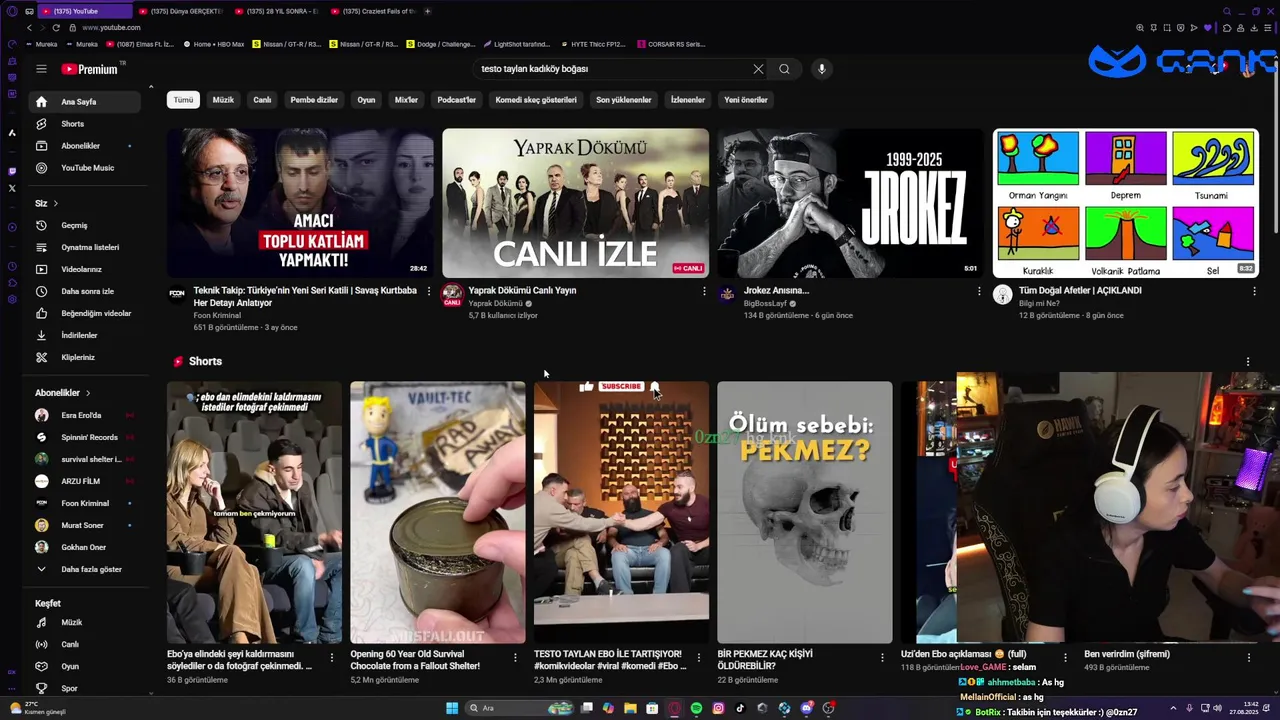The width and height of the screenshot is (1280, 720).
Task: Select the Podcast'ler filter chip
Action: [x=457, y=100]
